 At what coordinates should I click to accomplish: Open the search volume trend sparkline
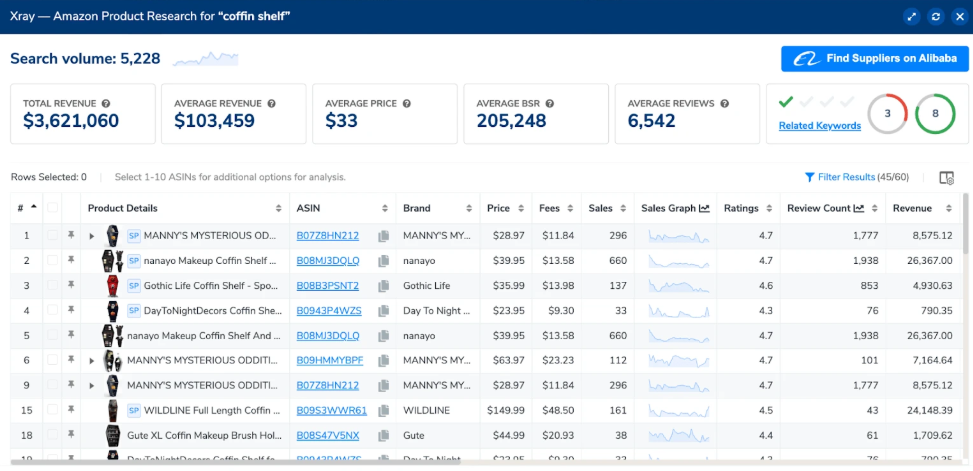click(x=205, y=59)
